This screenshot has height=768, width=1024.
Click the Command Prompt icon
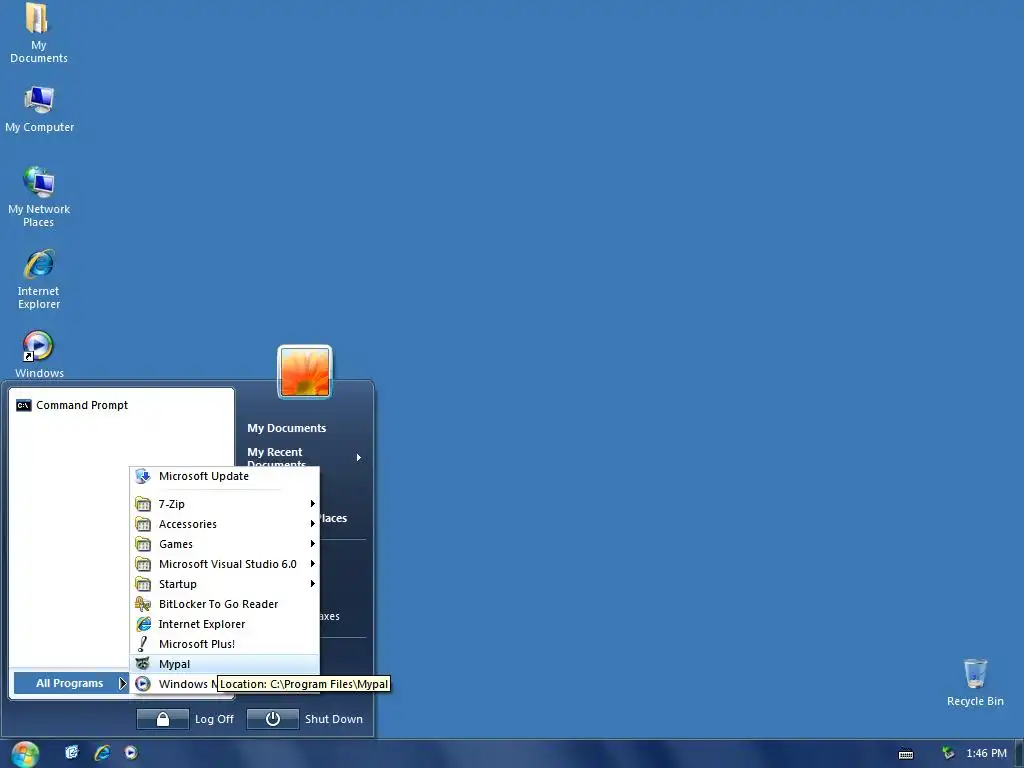click(x=24, y=406)
